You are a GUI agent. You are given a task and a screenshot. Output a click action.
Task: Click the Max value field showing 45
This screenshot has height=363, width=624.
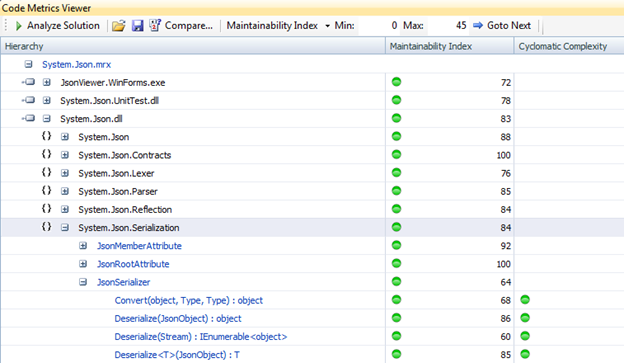click(x=447, y=25)
